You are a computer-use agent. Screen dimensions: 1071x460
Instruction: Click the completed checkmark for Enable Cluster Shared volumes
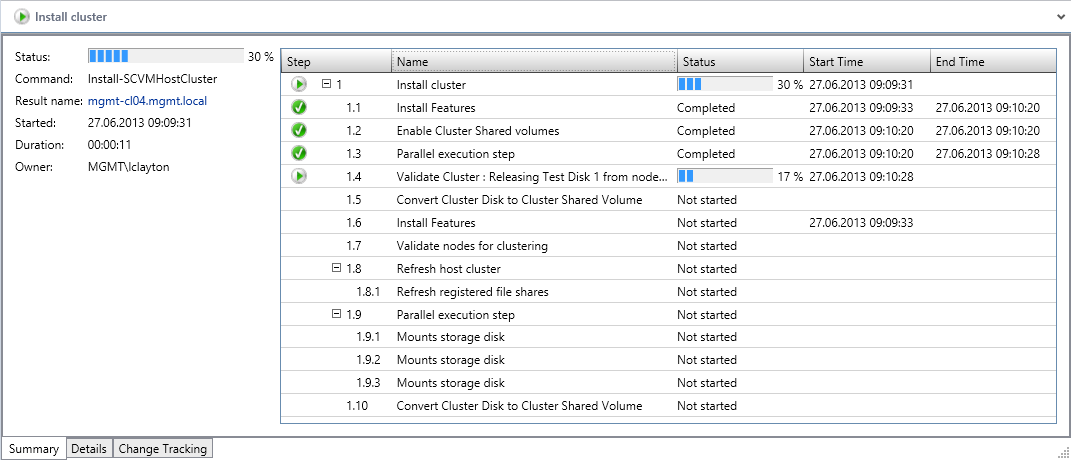click(x=298, y=131)
